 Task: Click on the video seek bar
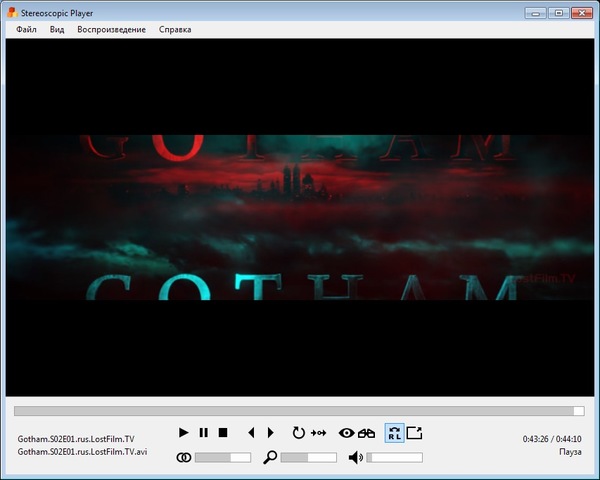point(299,410)
